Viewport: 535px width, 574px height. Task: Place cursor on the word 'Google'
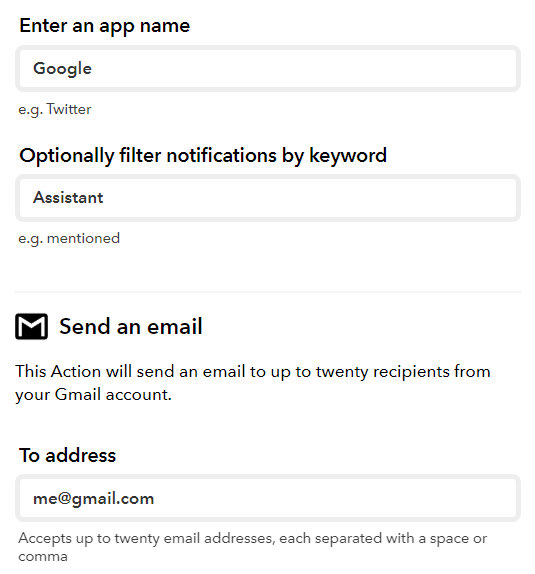click(x=62, y=69)
